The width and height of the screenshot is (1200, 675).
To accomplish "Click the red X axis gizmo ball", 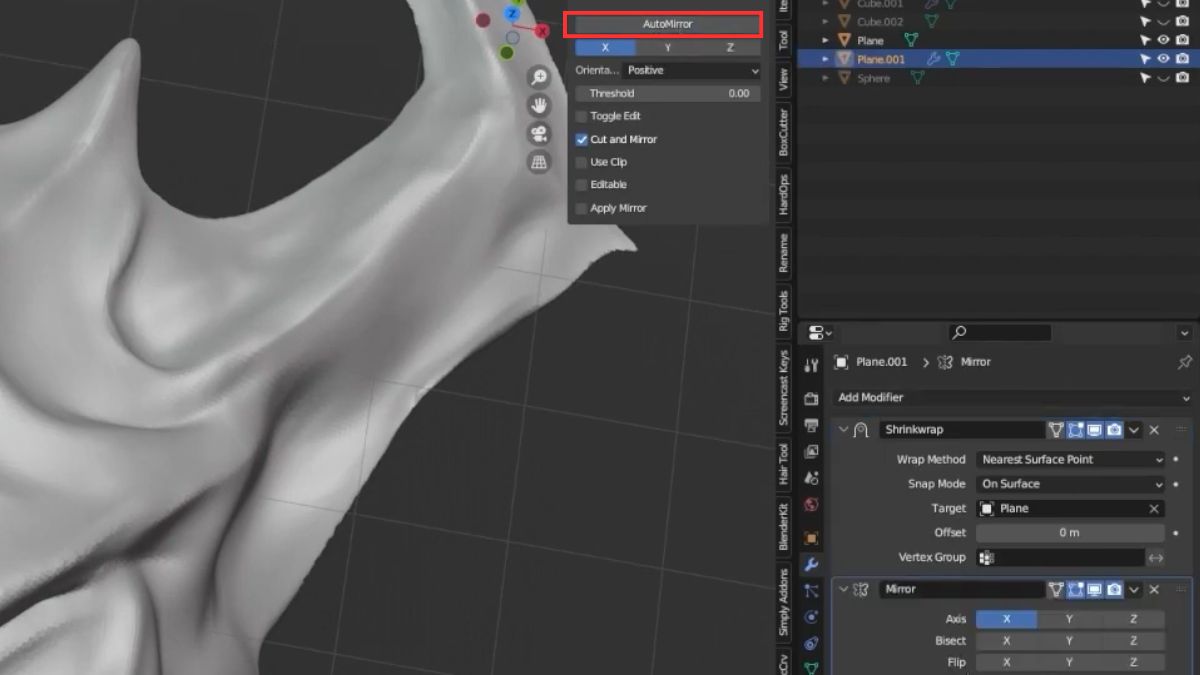I will tap(542, 31).
